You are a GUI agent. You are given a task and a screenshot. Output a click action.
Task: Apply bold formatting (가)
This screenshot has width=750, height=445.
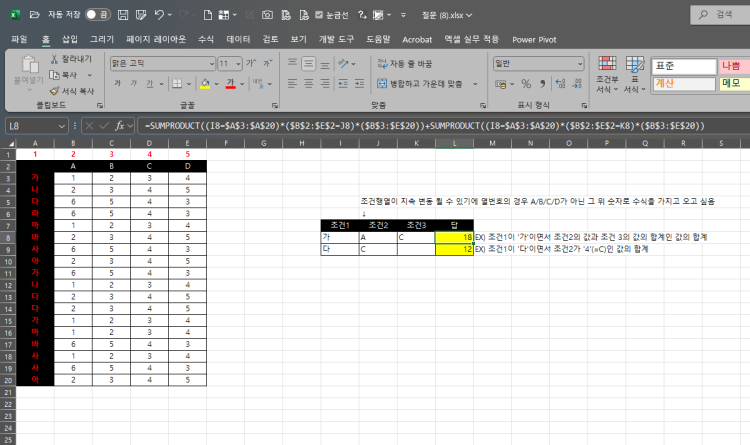click(x=118, y=84)
